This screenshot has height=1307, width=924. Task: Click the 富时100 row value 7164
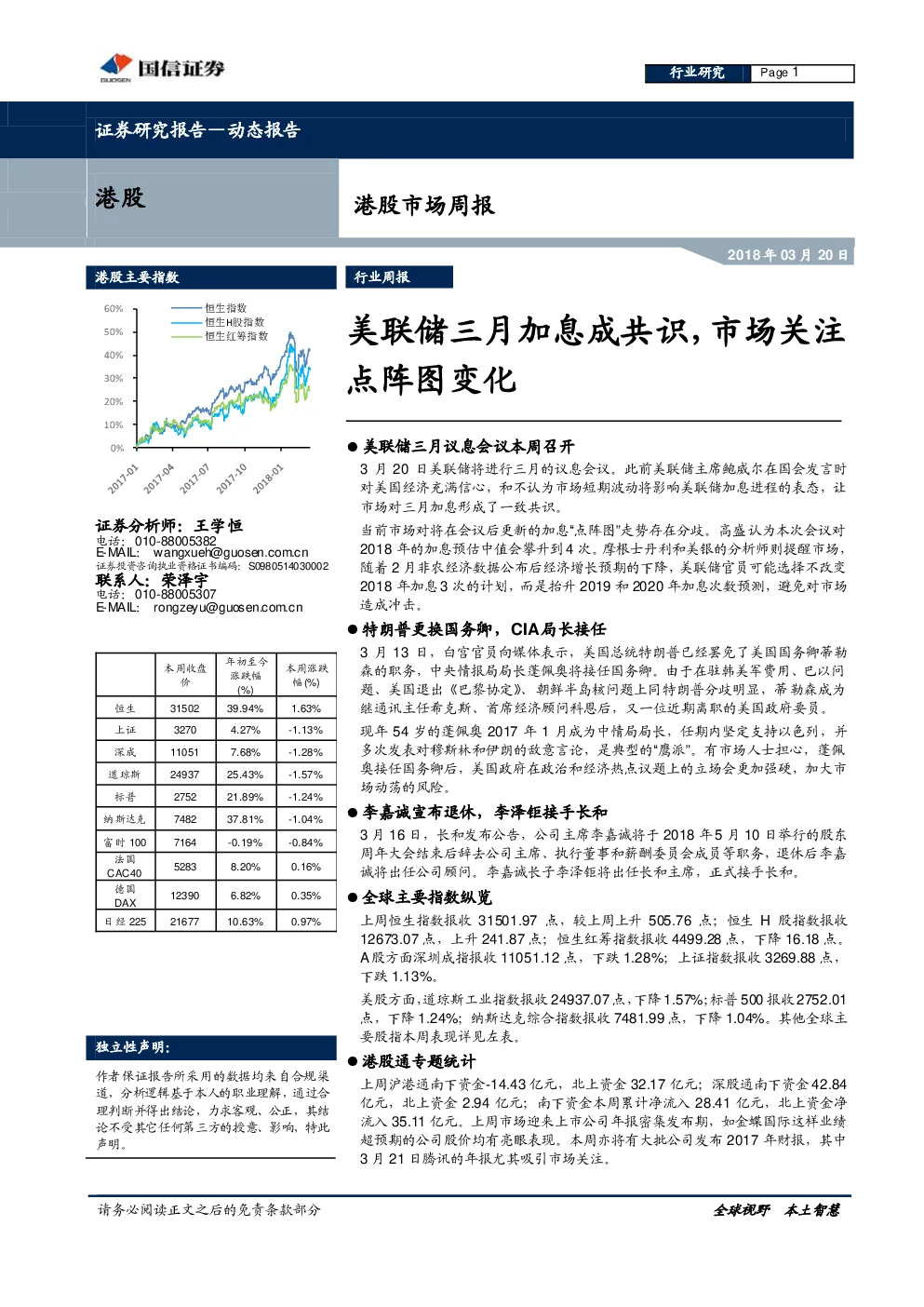(184, 842)
